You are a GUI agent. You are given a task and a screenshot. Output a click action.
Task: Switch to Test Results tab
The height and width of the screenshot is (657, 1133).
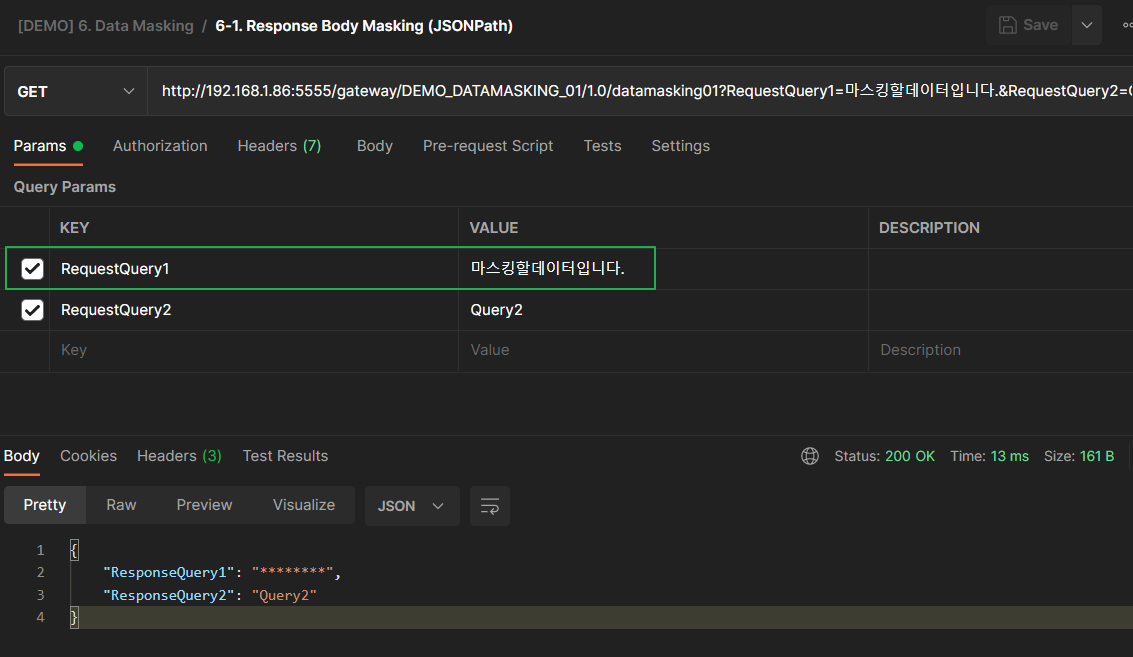[285, 456]
